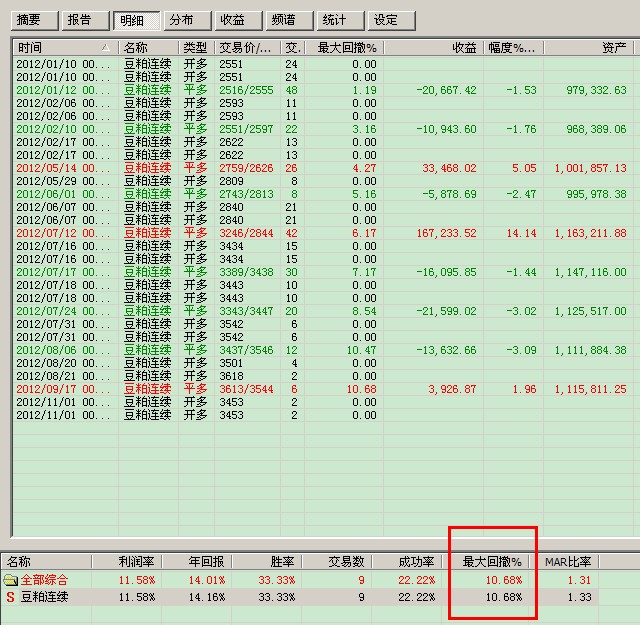The image size is (640, 625).
Task: Sort by the 资产 column header
Action: (x=589, y=48)
